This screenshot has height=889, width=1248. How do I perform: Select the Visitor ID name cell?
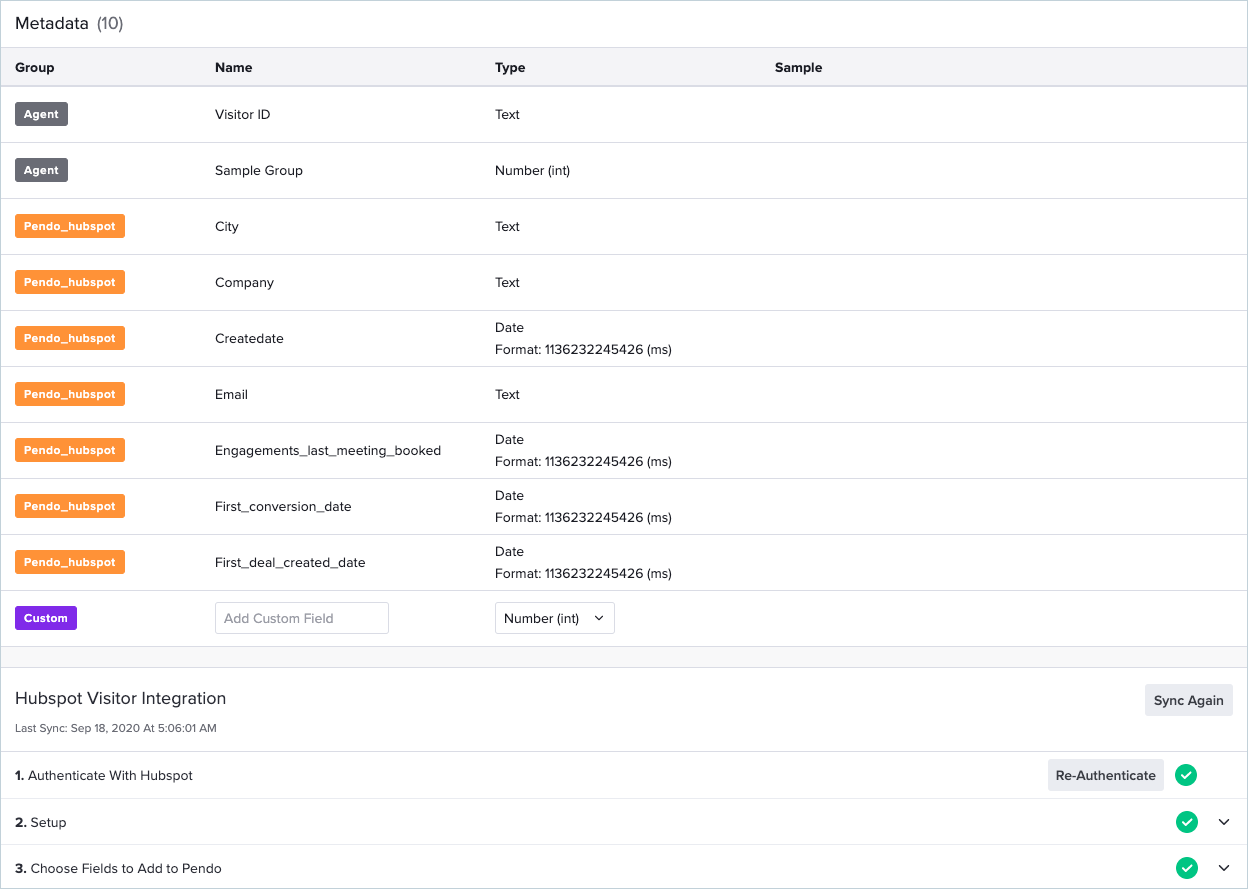click(x=243, y=114)
